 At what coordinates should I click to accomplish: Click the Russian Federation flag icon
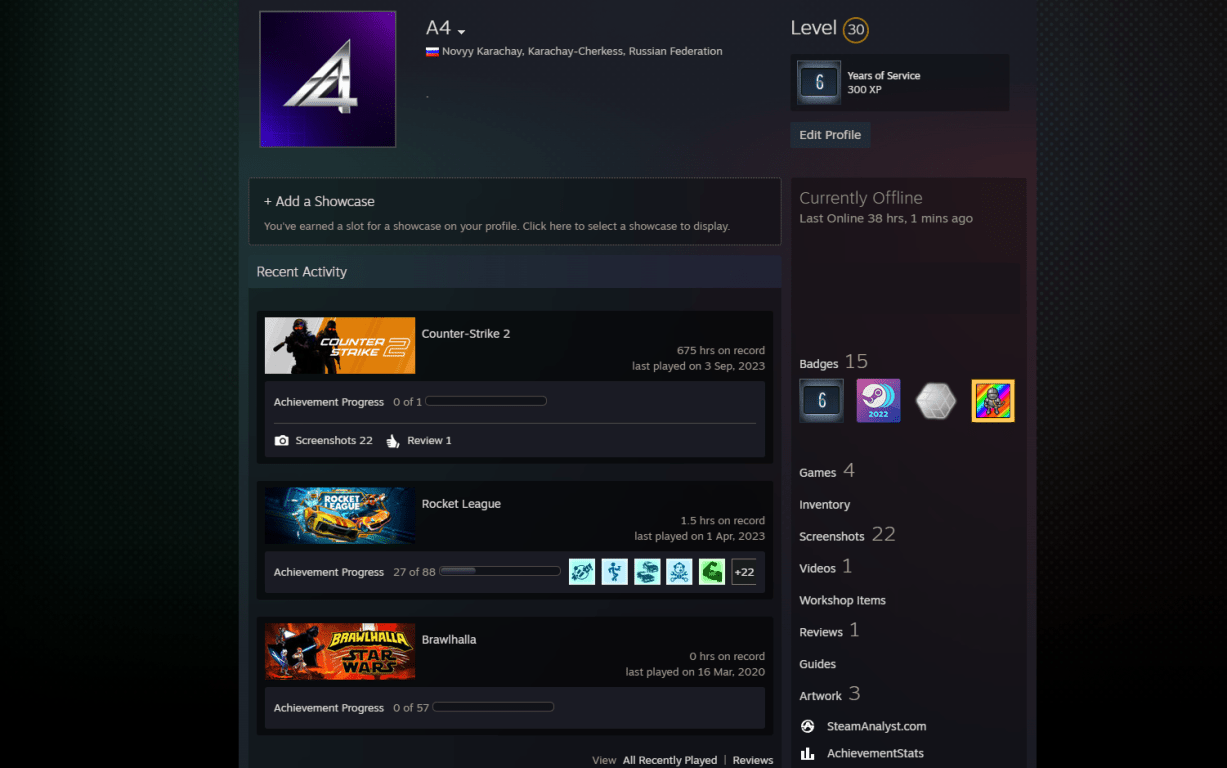click(x=431, y=51)
